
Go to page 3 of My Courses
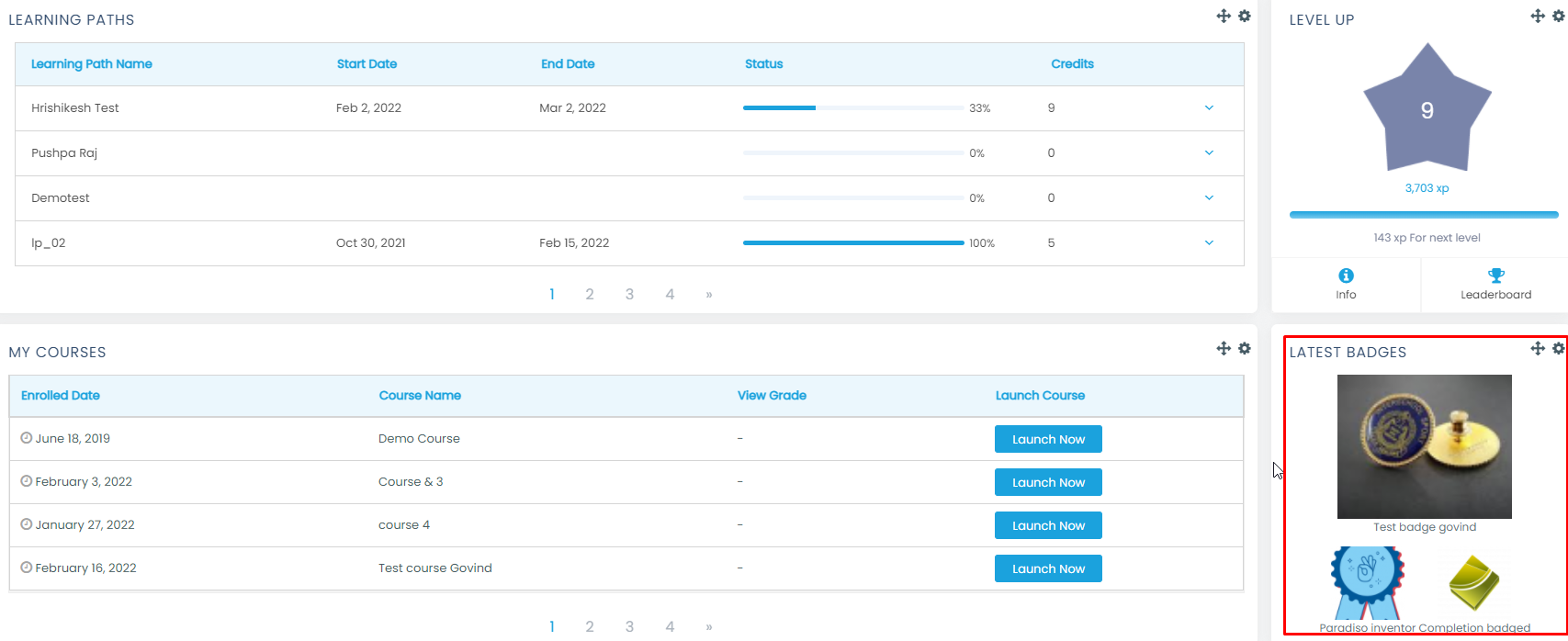point(629,626)
